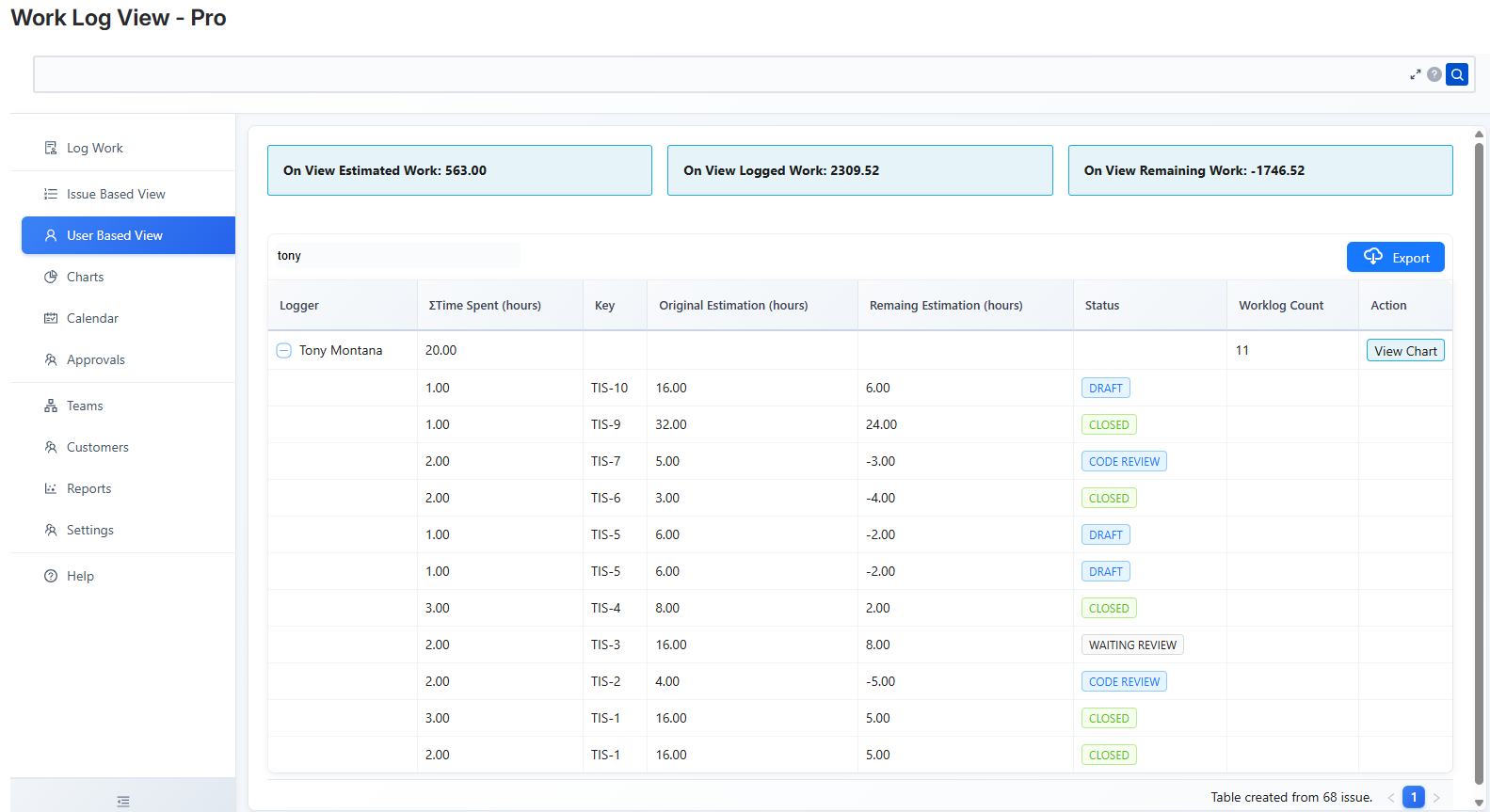The image size is (1490, 812).
Task: Click the Charts pie icon in sidebar
Action: (x=51, y=277)
